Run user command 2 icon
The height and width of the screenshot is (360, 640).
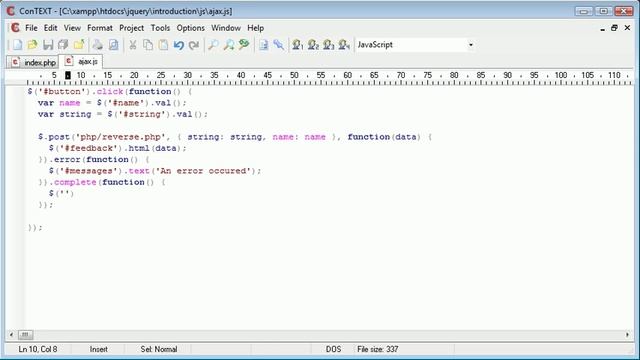313,45
